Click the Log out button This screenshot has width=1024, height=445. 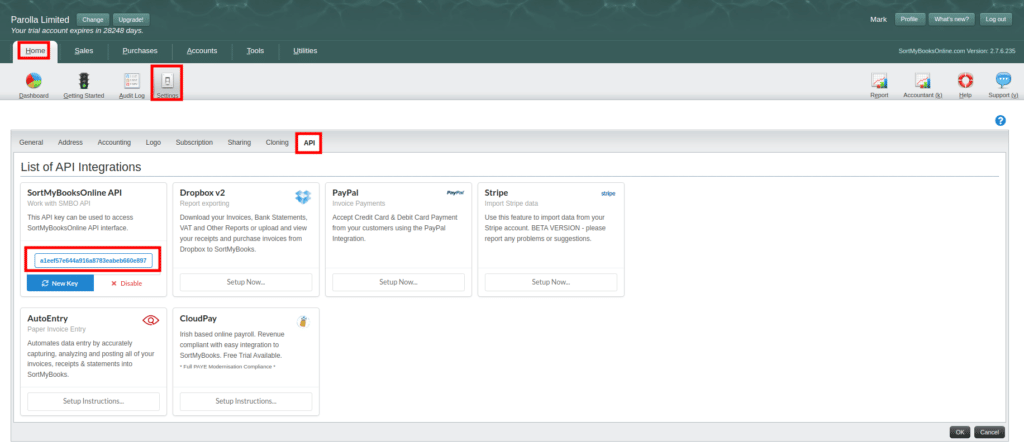pyautogui.click(x=996, y=19)
